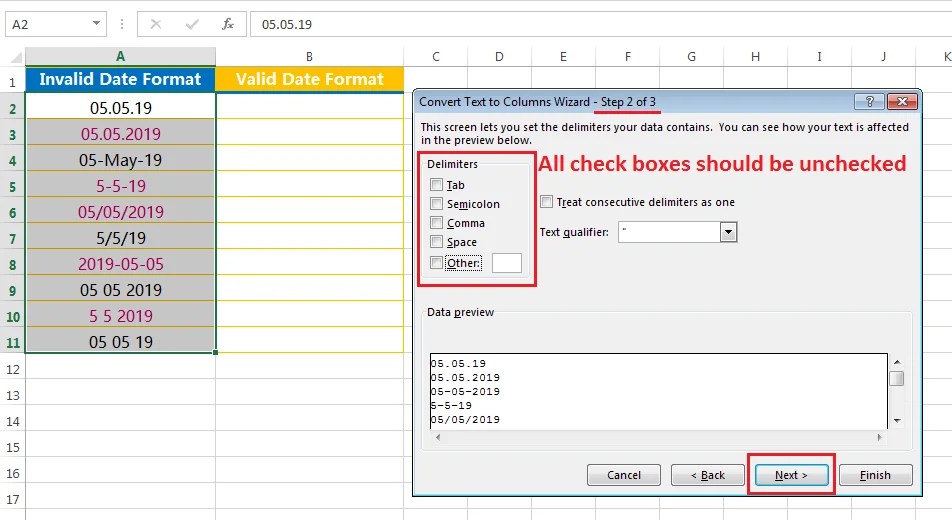Enable Treat consecutive delimiters as one
The width and height of the screenshot is (952, 520).
(x=546, y=202)
